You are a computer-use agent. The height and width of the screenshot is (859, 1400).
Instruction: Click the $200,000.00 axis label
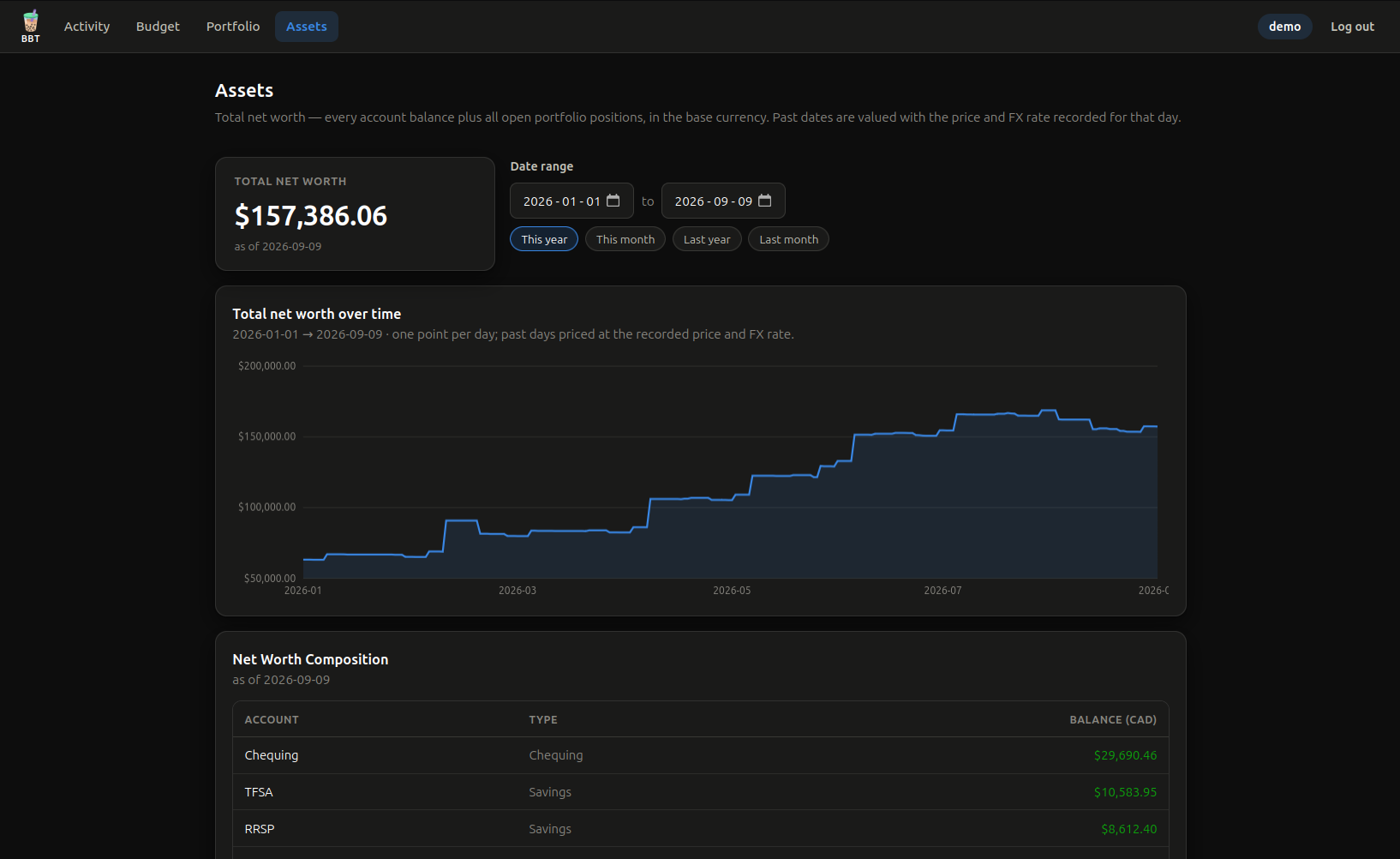point(266,366)
